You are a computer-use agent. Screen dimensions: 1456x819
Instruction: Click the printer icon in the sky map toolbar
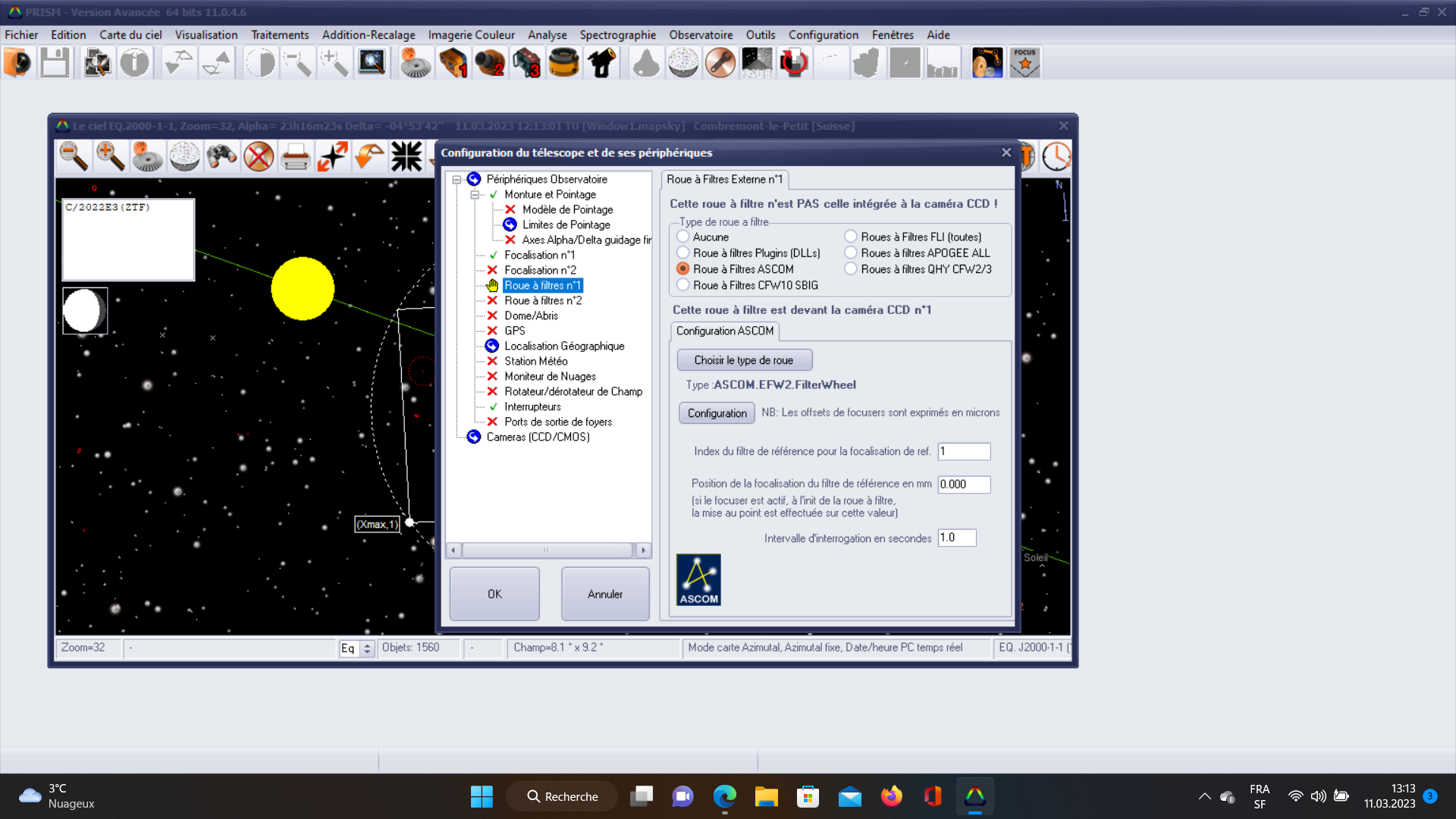(296, 157)
